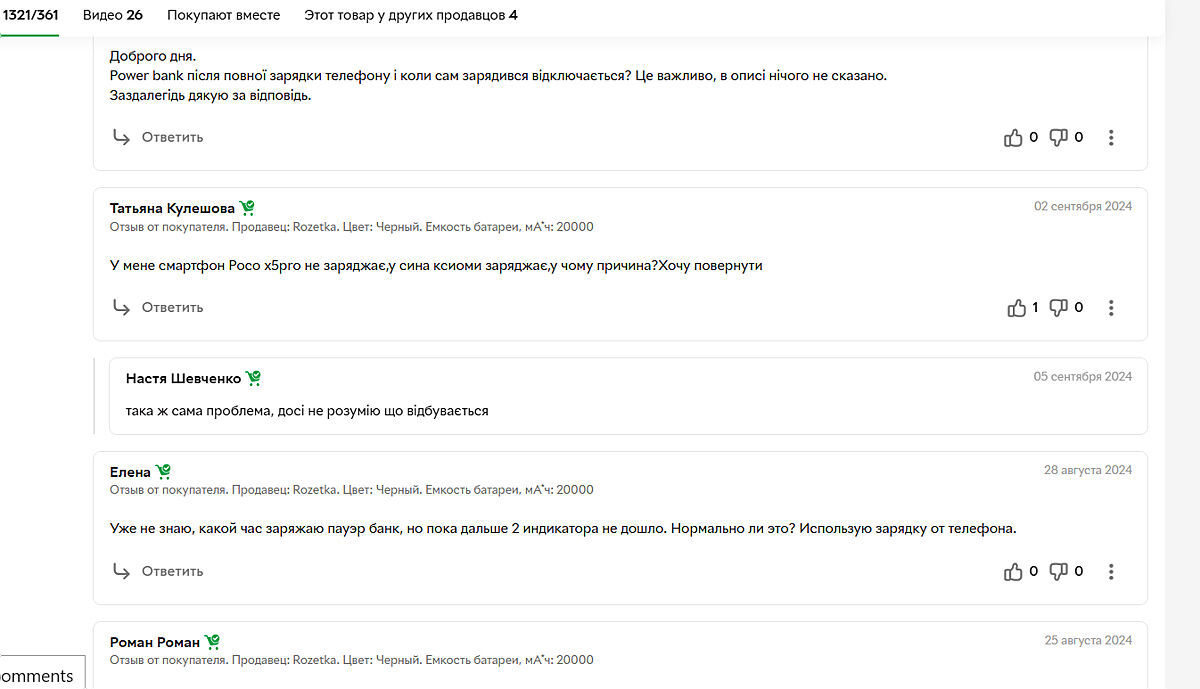Select the reviews tab showing 1321/361
Image resolution: width=1200 pixels, height=689 pixels.
30,15
